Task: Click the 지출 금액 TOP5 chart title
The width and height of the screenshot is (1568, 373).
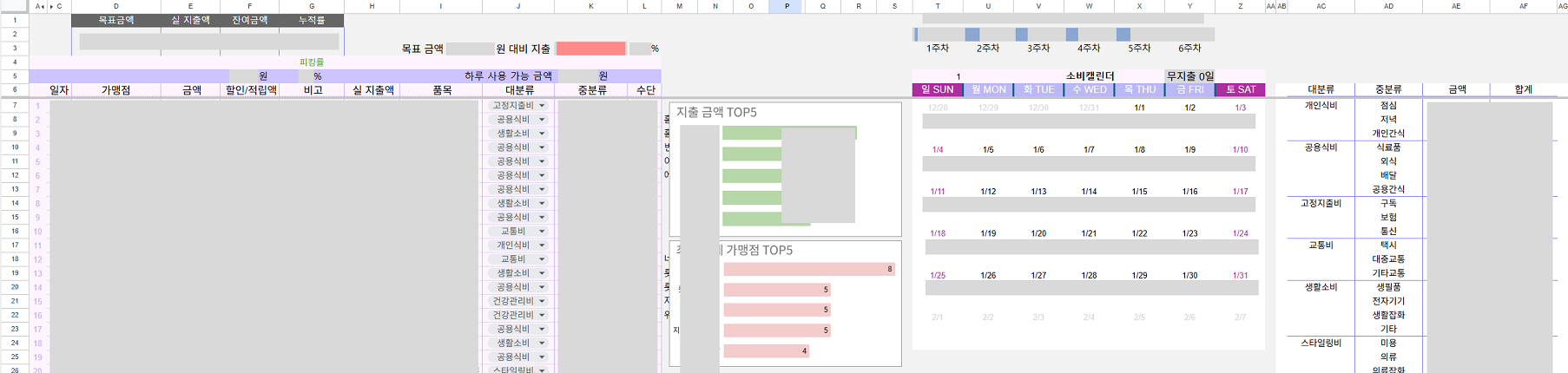Action: pyautogui.click(x=716, y=112)
